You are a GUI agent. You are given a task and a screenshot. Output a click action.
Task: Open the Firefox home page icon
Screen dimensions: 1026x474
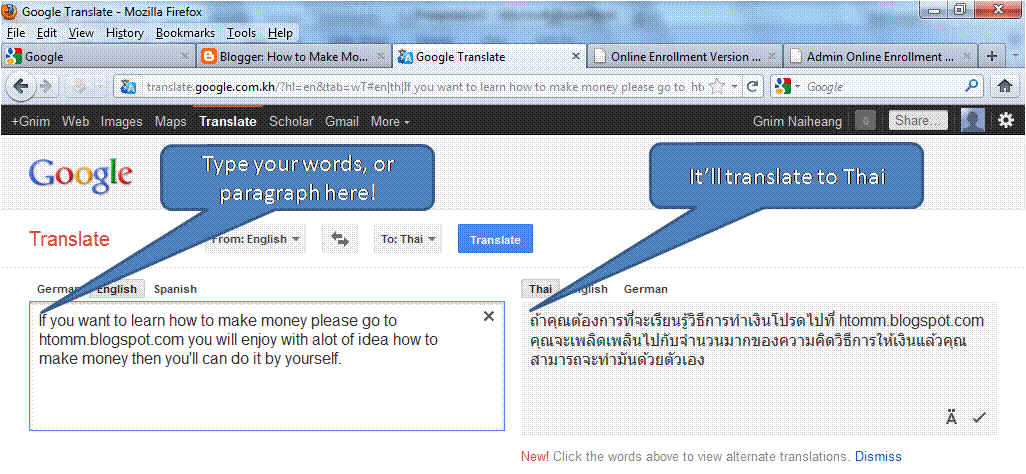[1004, 86]
